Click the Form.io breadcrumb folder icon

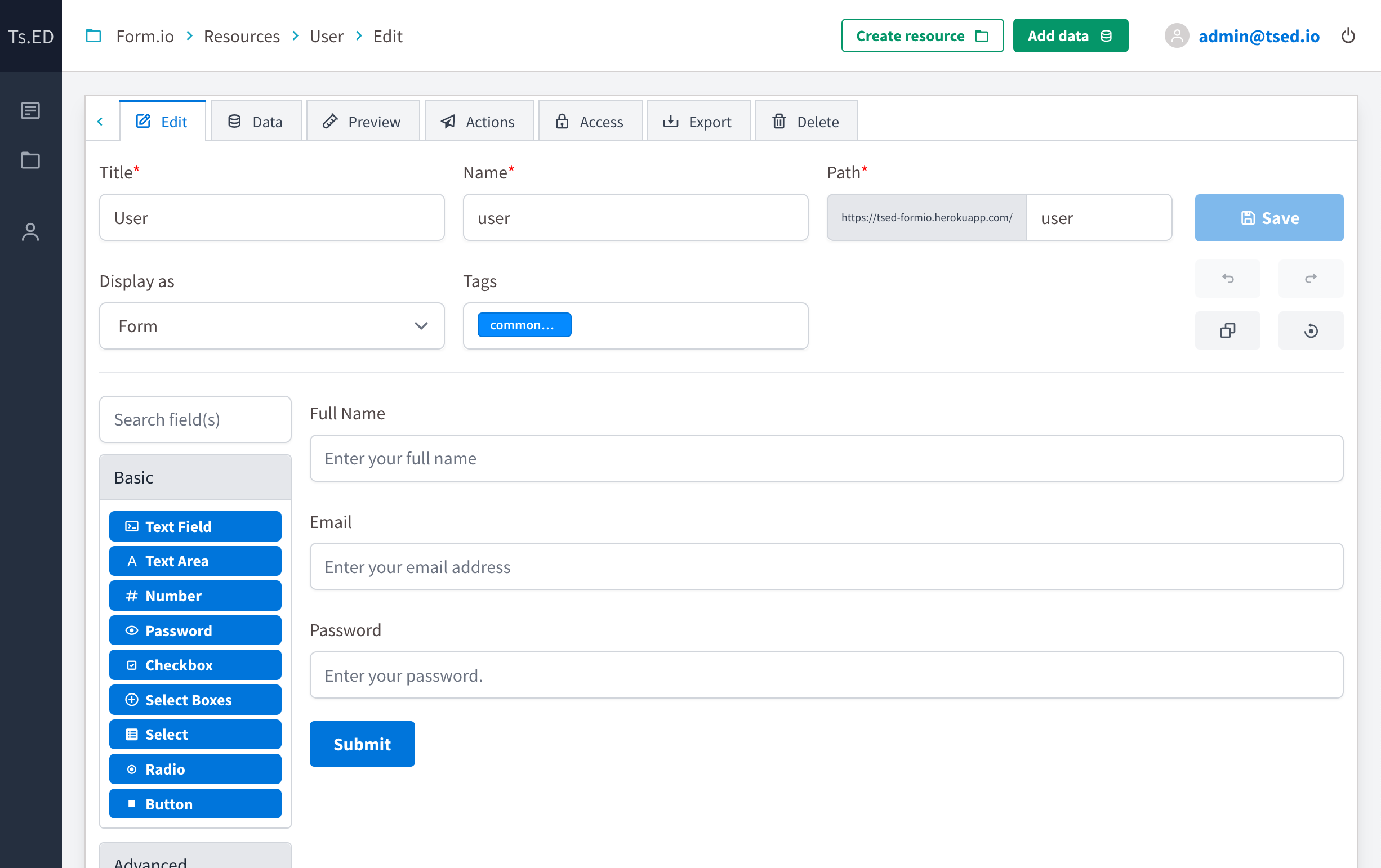[93, 35]
